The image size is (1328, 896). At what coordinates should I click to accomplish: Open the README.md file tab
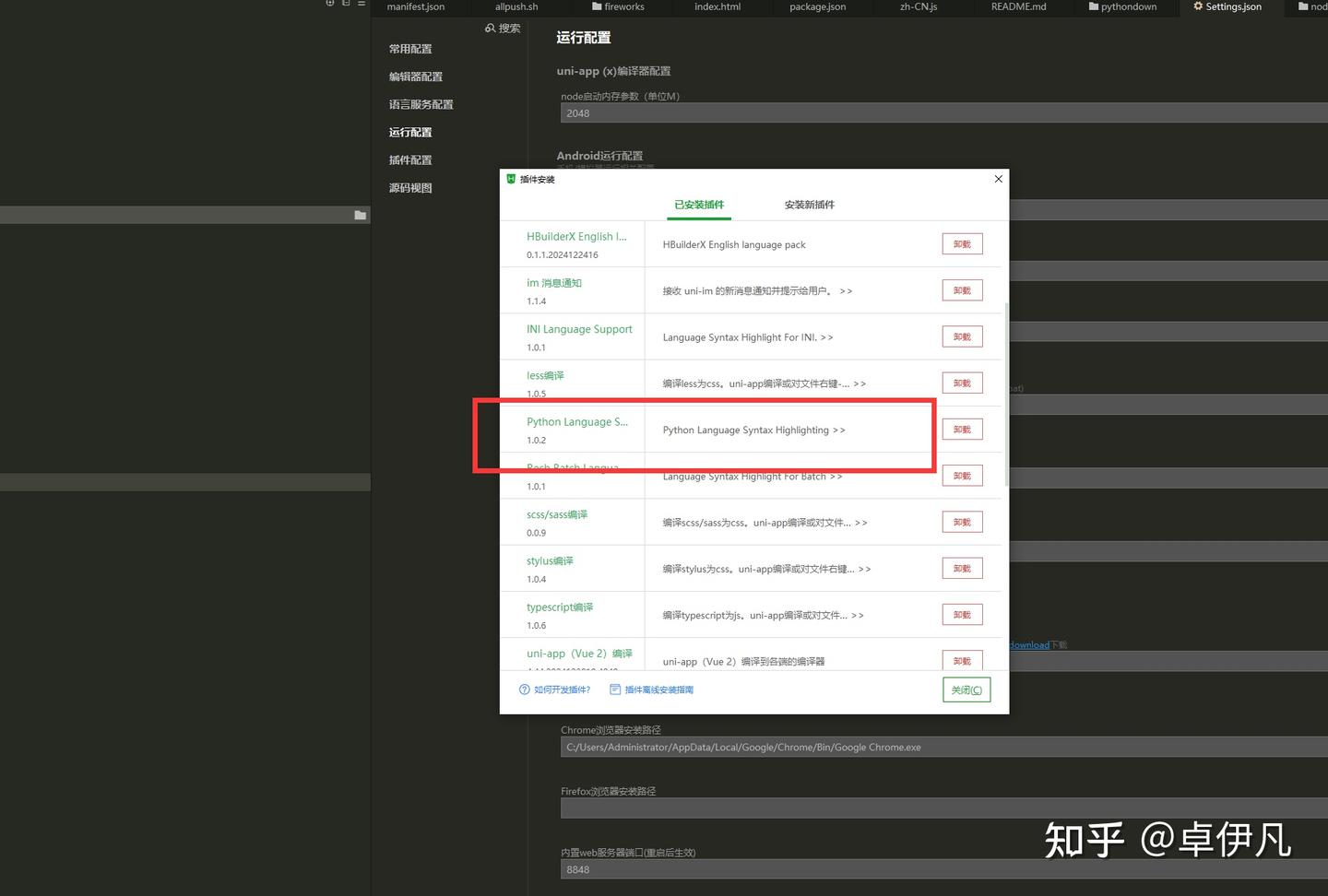pyautogui.click(x=1018, y=6)
